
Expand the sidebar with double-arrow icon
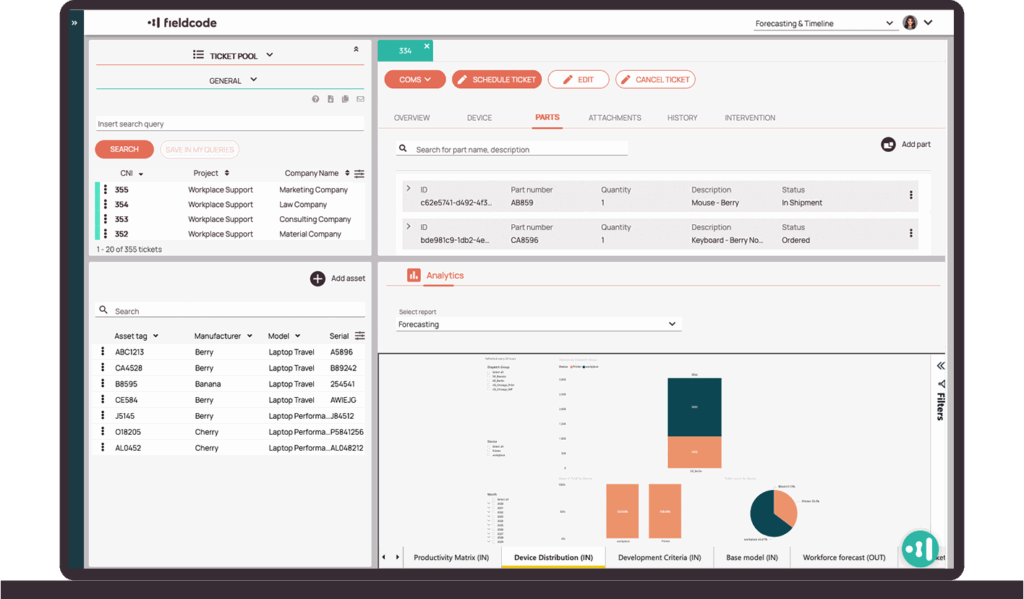pyautogui.click(x=75, y=23)
